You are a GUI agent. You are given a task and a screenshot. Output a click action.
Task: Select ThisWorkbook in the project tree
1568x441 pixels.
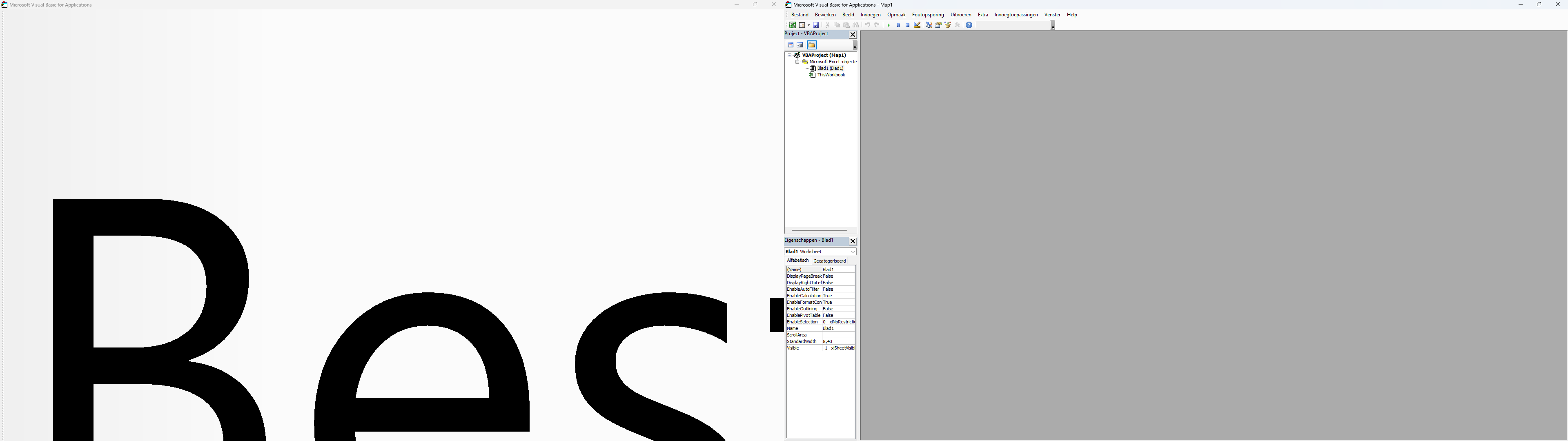click(831, 75)
